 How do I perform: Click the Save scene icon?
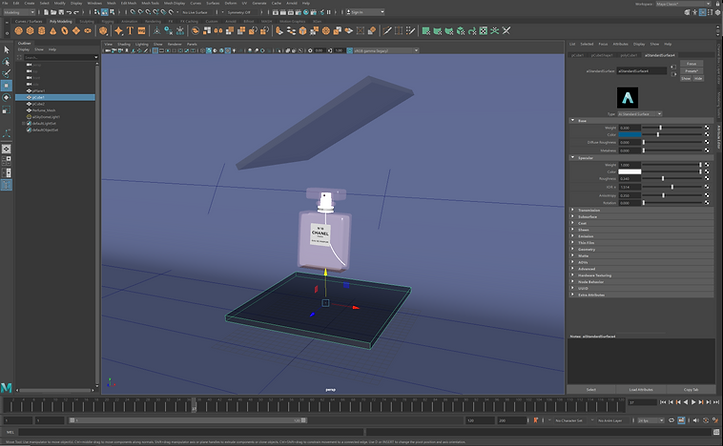coord(61,12)
